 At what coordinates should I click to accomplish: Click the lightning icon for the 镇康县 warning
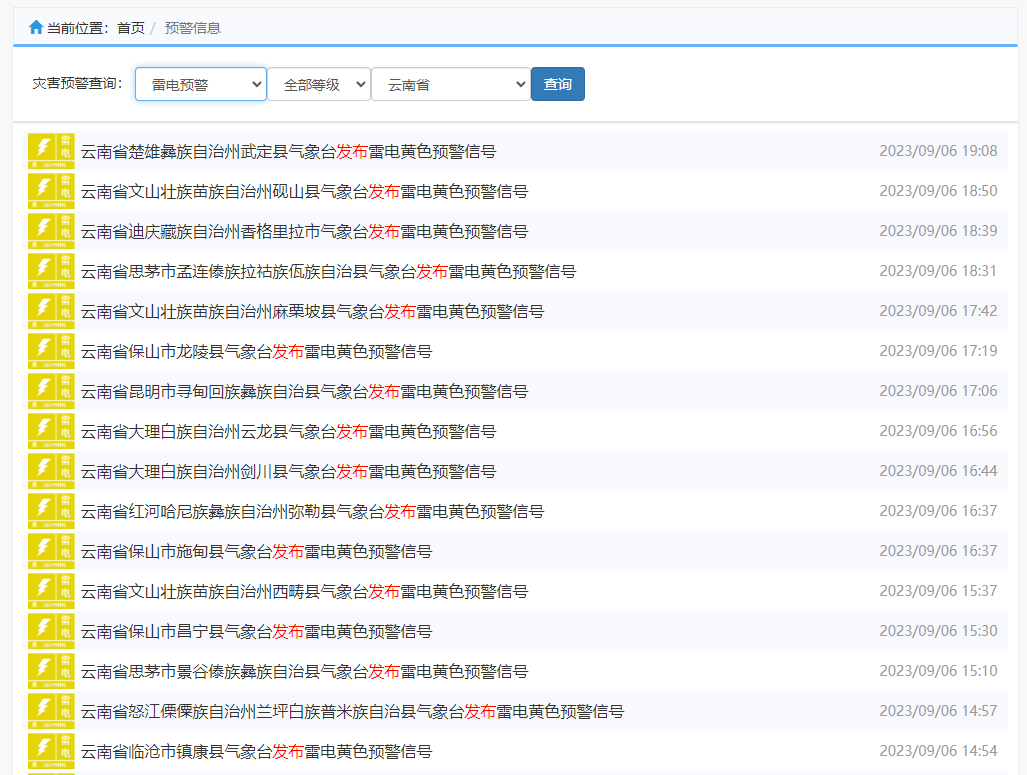(51, 750)
